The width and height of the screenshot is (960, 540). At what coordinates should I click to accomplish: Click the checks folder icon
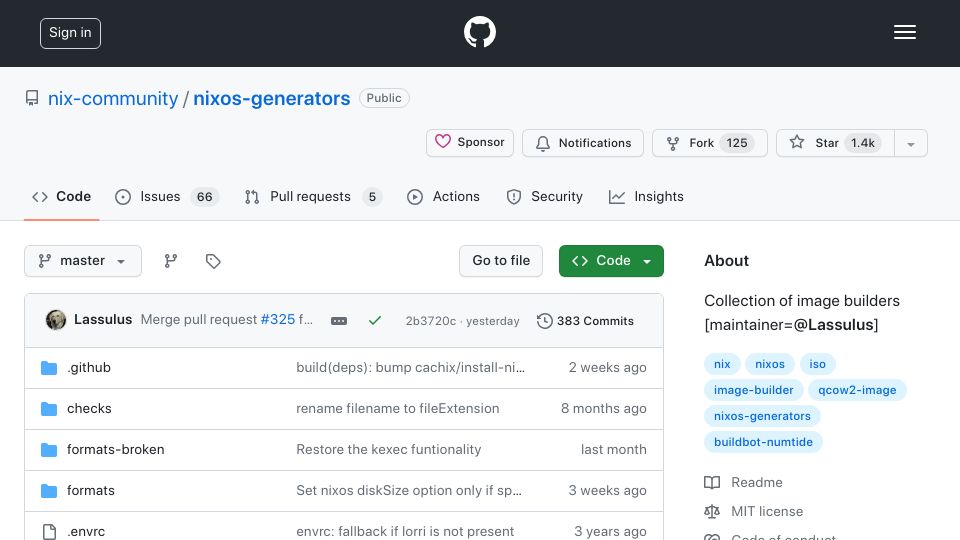tap(49, 409)
